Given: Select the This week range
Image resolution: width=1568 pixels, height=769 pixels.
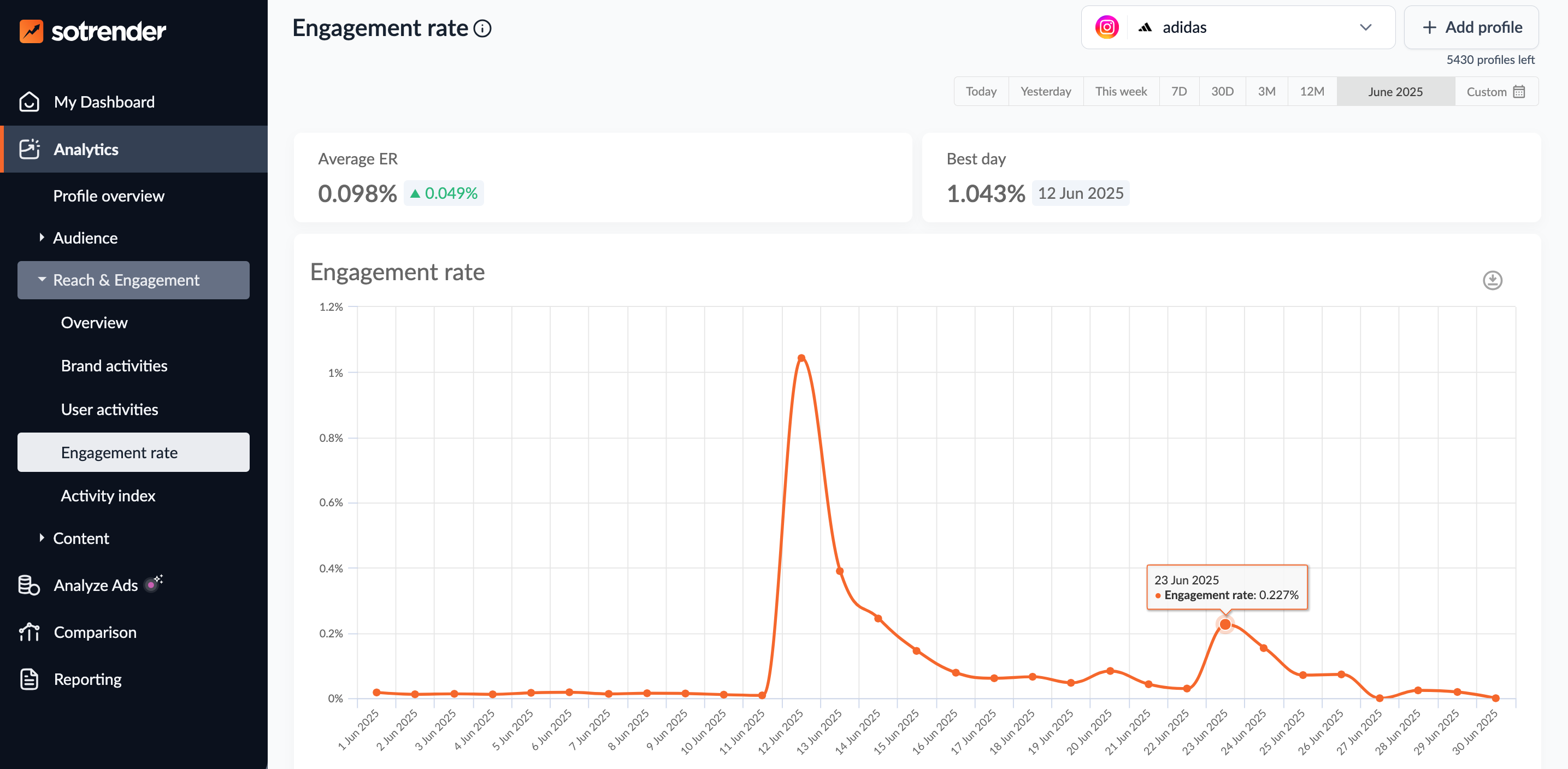Looking at the screenshot, I should pyautogui.click(x=1121, y=91).
